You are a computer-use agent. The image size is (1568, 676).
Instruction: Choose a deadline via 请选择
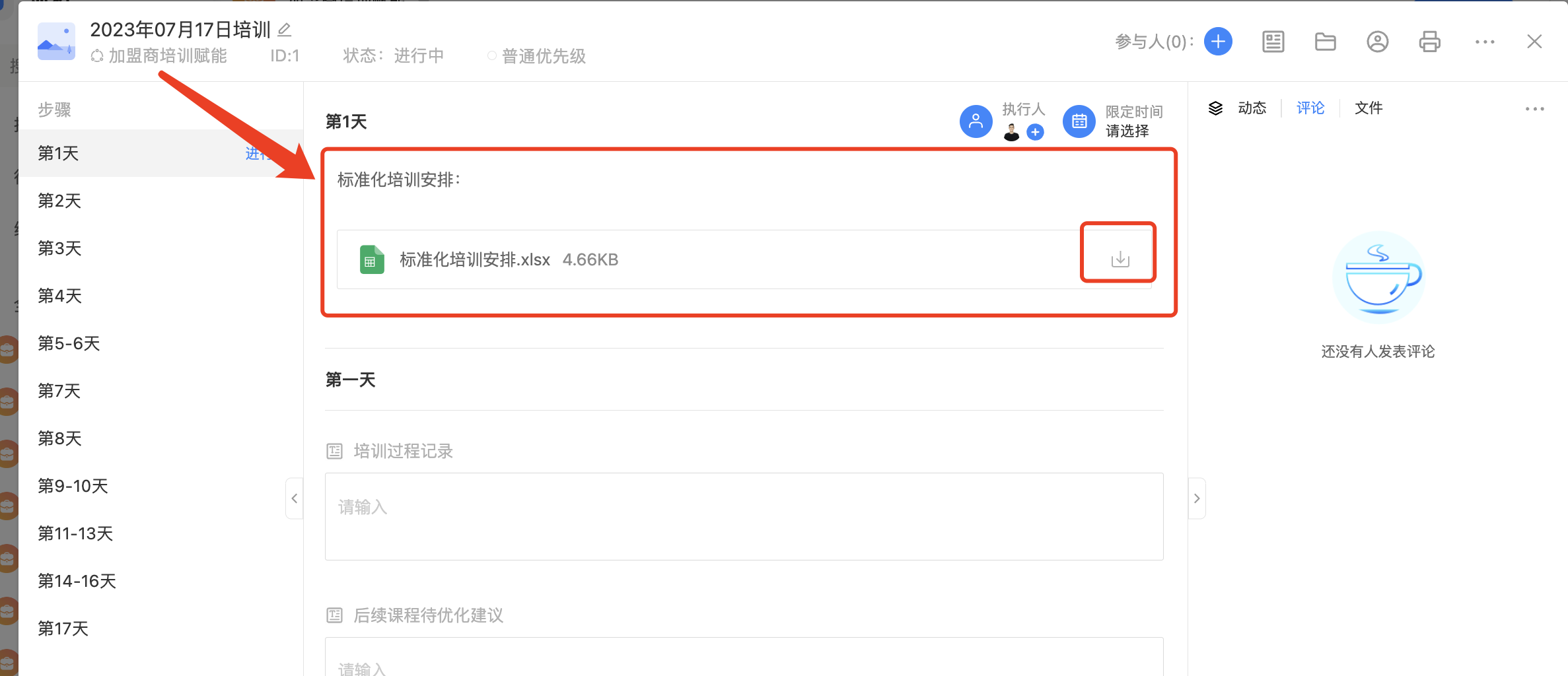[1127, 131]
